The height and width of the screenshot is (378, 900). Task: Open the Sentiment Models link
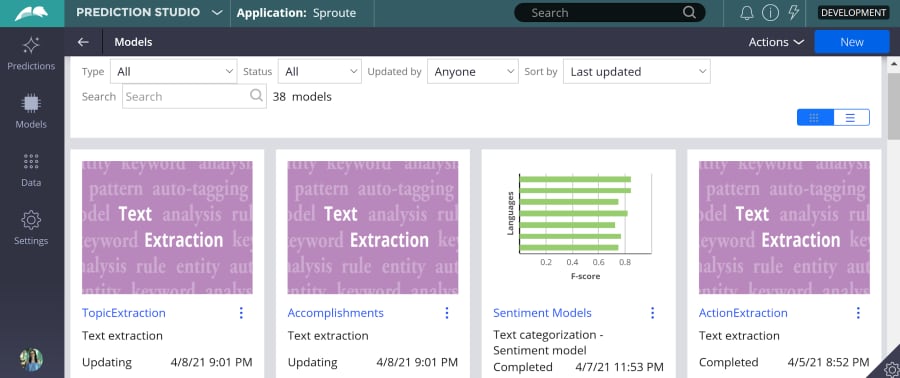coord(542,313)
